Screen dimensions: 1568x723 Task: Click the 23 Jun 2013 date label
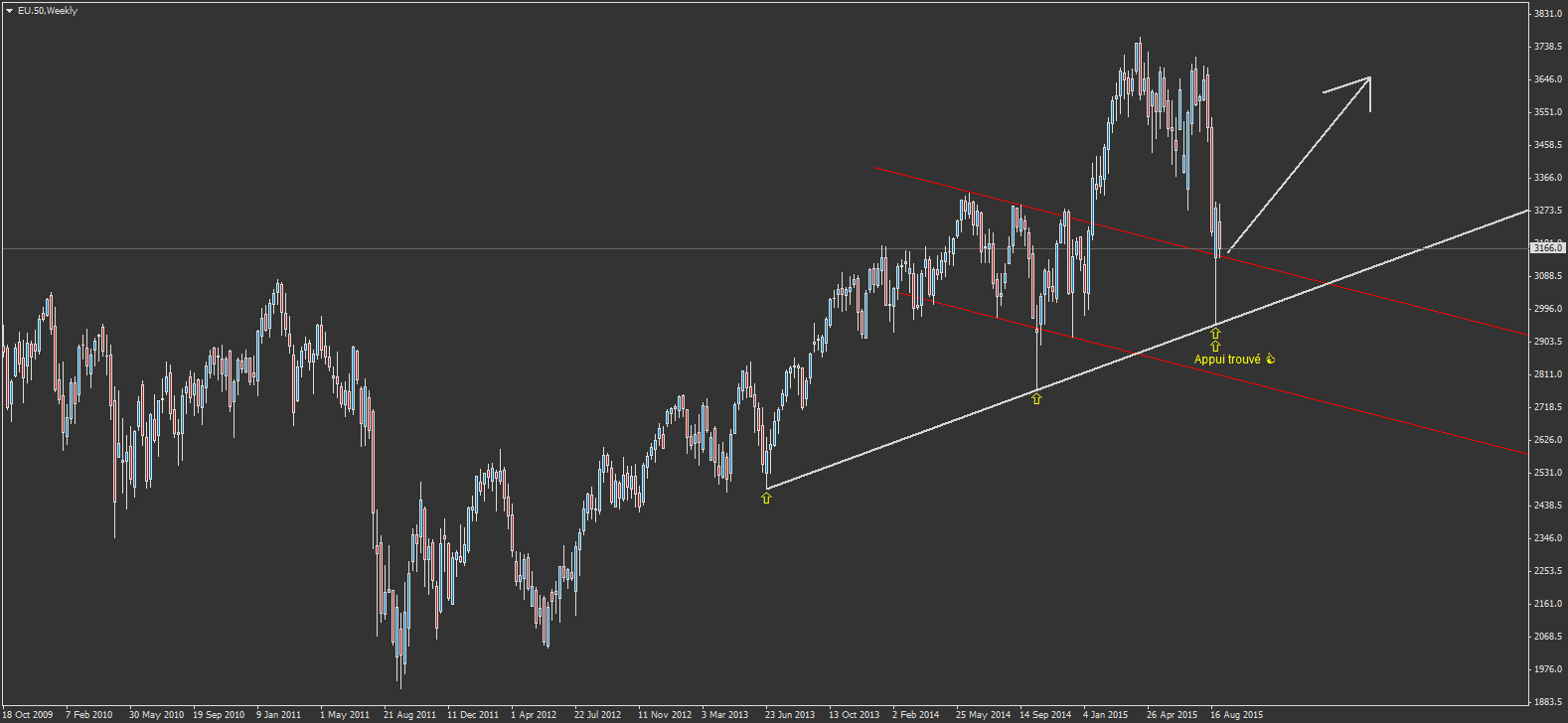790,715
